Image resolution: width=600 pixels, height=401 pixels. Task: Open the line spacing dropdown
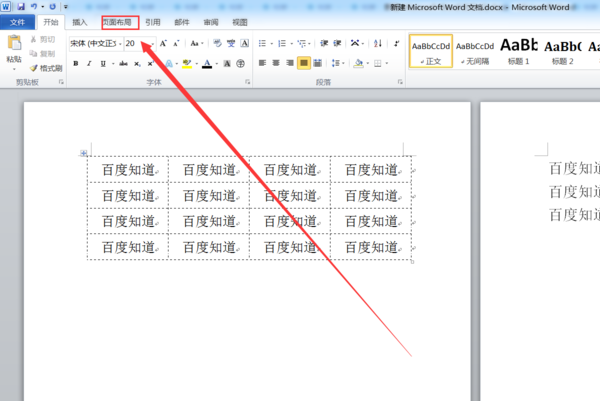tap(338, 63)
